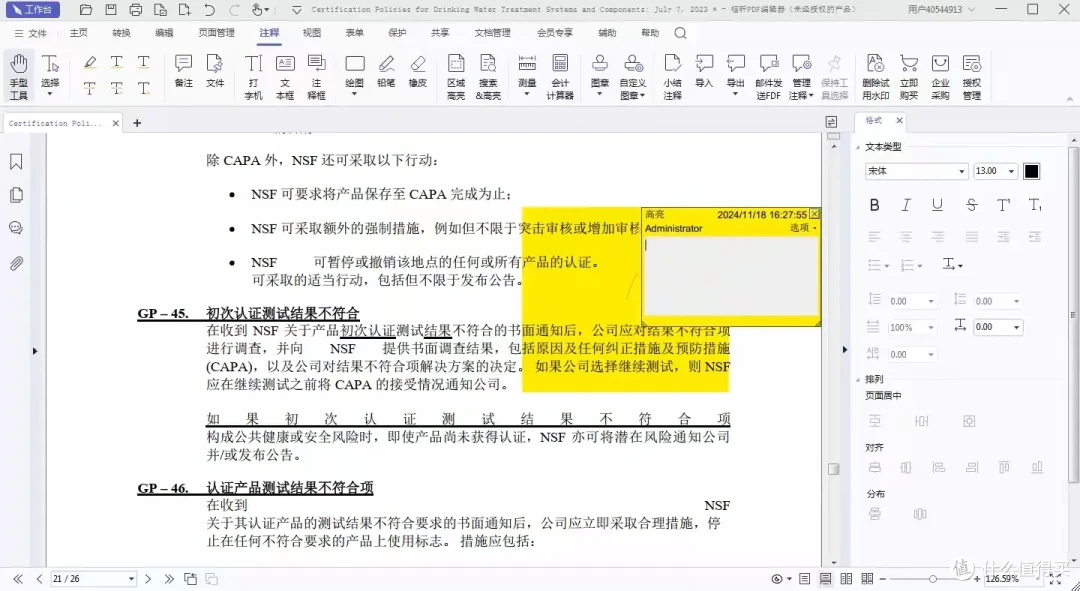This screenshot has width=1080, height=591.
Task: Insert a Text Box (文本框)
Action: click(x=285, y=76)
